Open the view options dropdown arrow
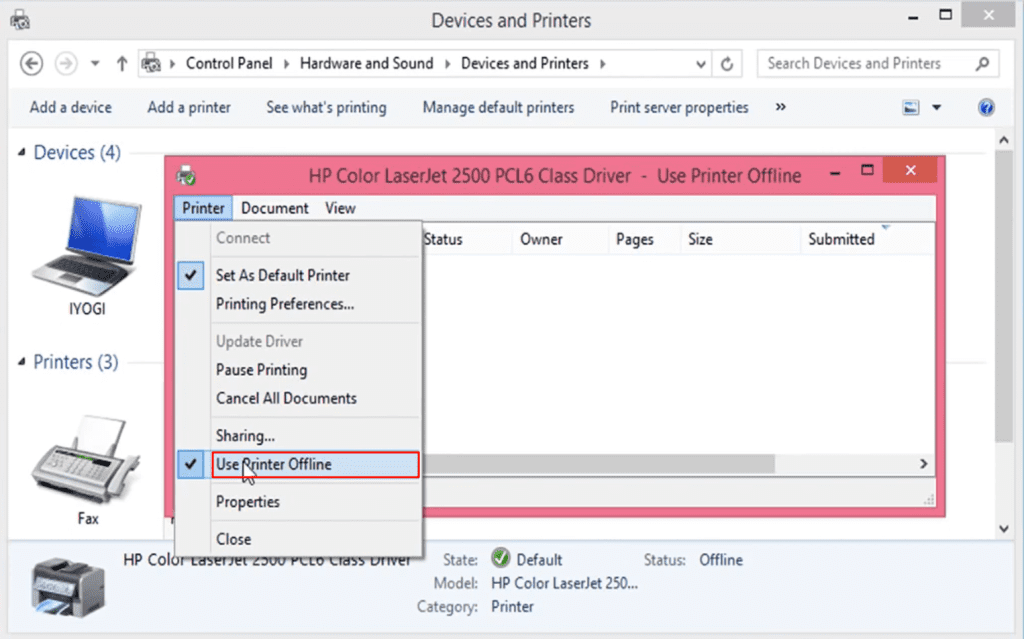 [x=936, y=107]
